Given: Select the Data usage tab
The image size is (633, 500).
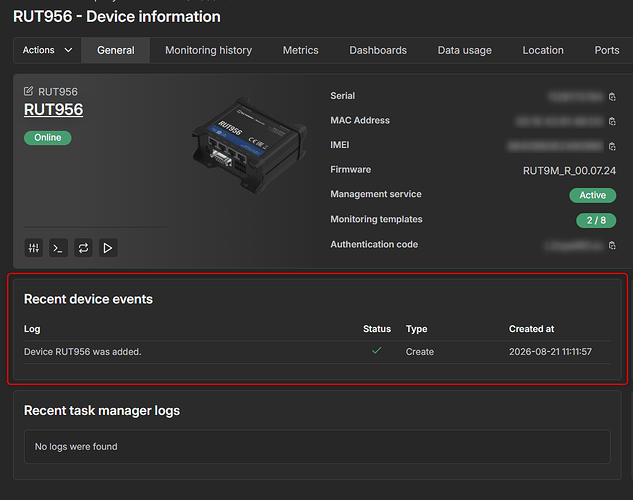Looking at the screenshot, I should [465, 50].
